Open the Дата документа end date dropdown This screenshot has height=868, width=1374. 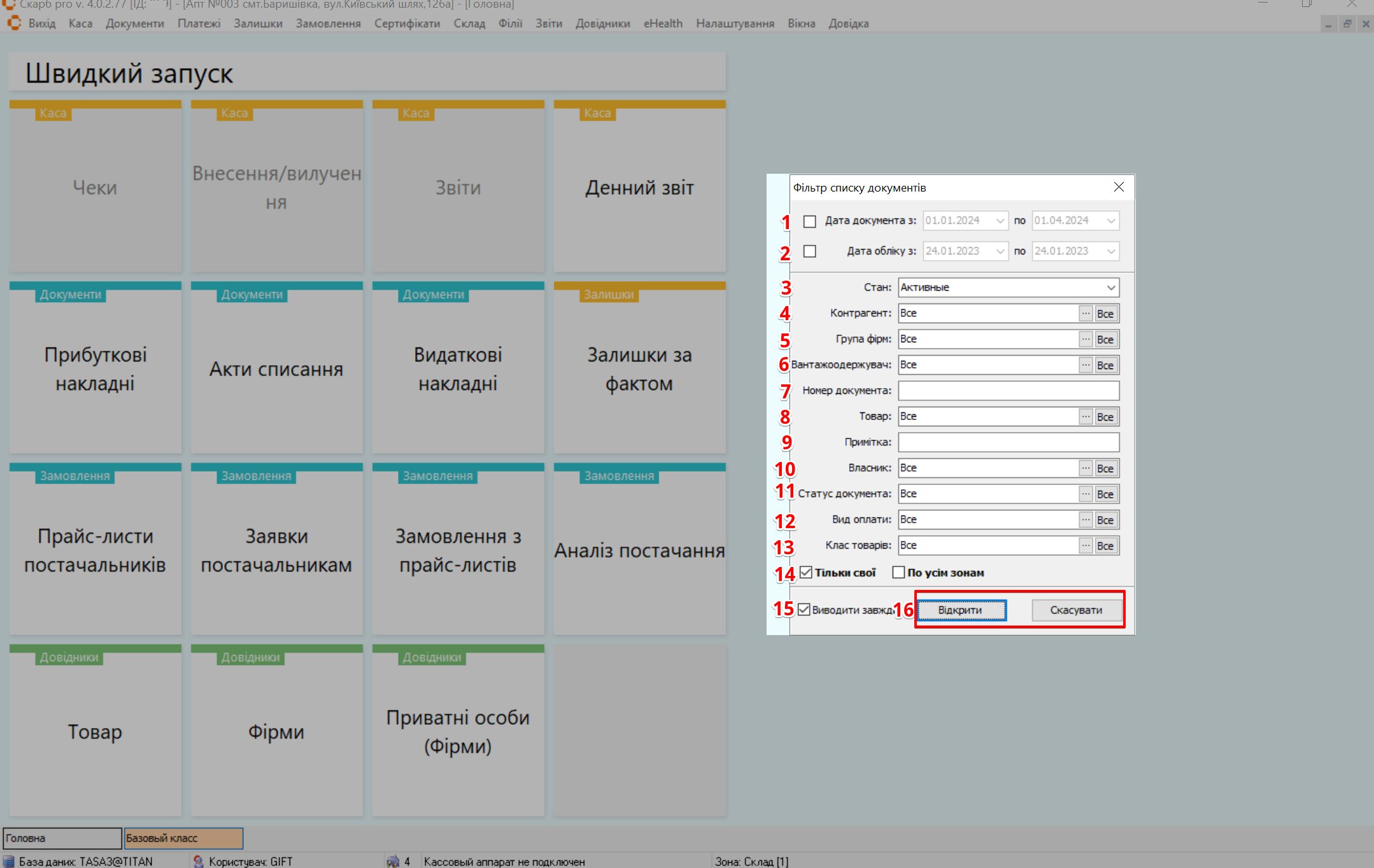pos(1110,221)
